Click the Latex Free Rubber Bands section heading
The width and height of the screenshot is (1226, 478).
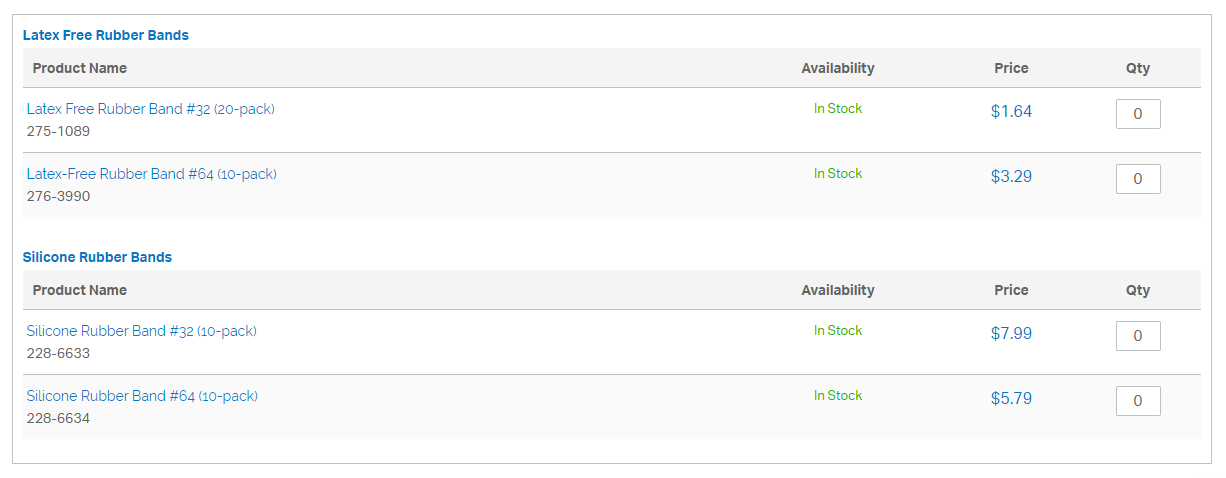(106, 35)
